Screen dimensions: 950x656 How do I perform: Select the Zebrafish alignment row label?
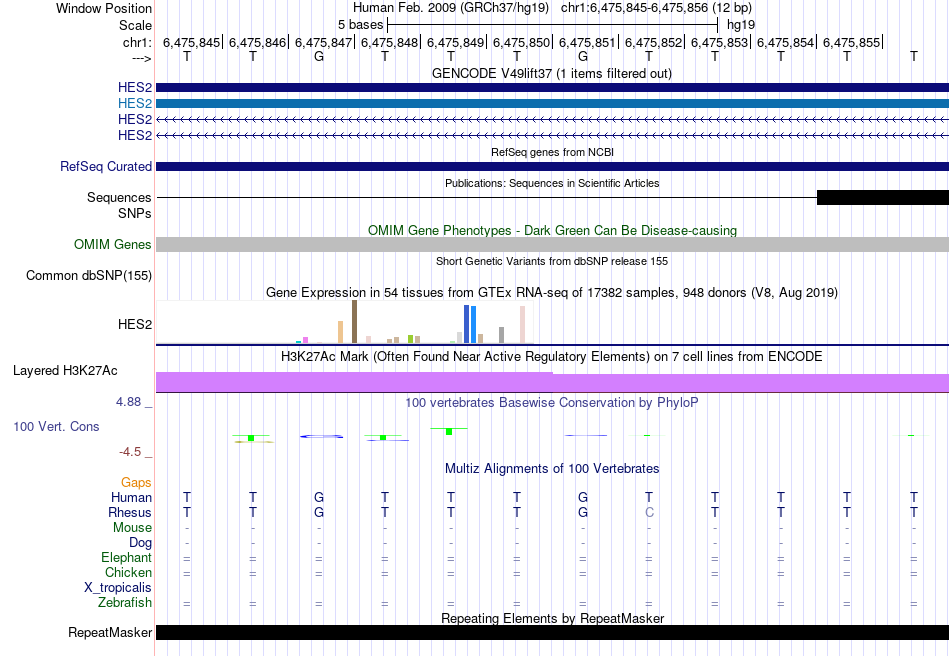click(x=125, y=603)
